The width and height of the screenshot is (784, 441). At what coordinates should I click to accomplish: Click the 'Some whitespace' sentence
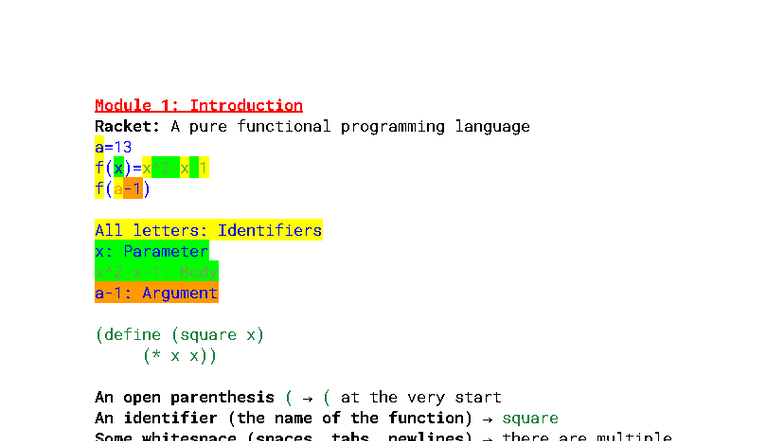383,436
